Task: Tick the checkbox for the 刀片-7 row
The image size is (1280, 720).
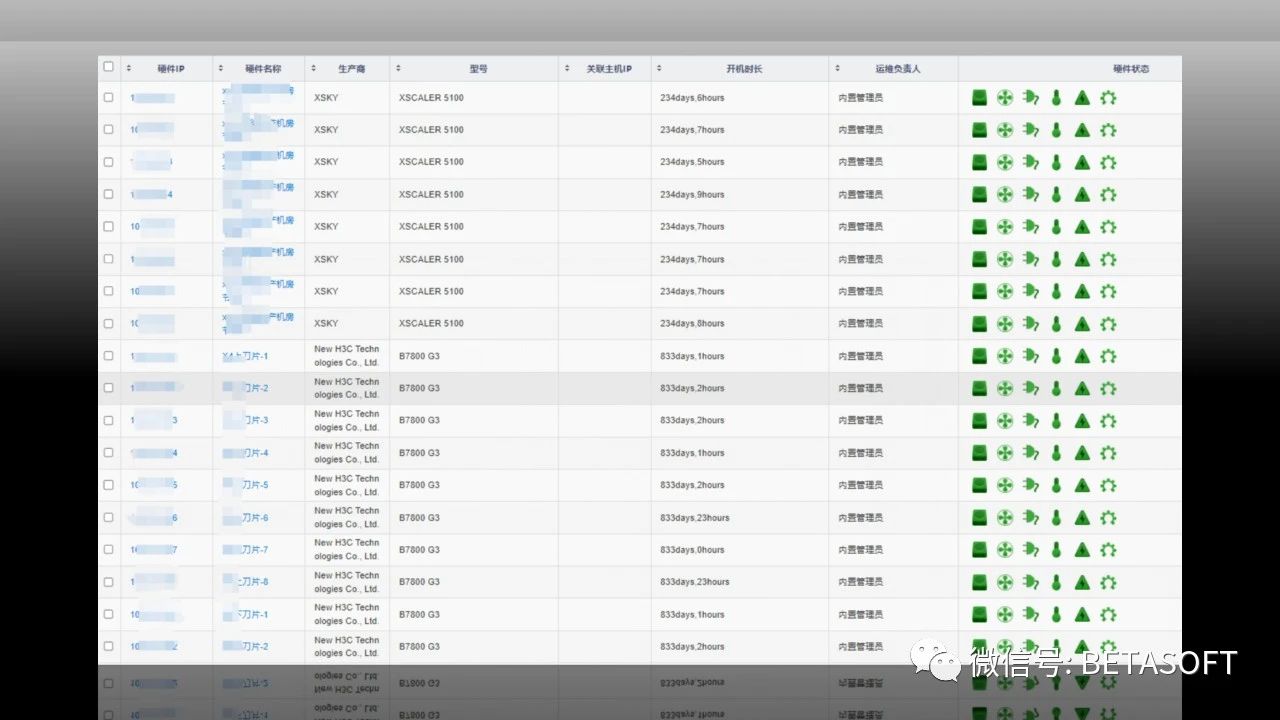Action: [x=108, y=550]
